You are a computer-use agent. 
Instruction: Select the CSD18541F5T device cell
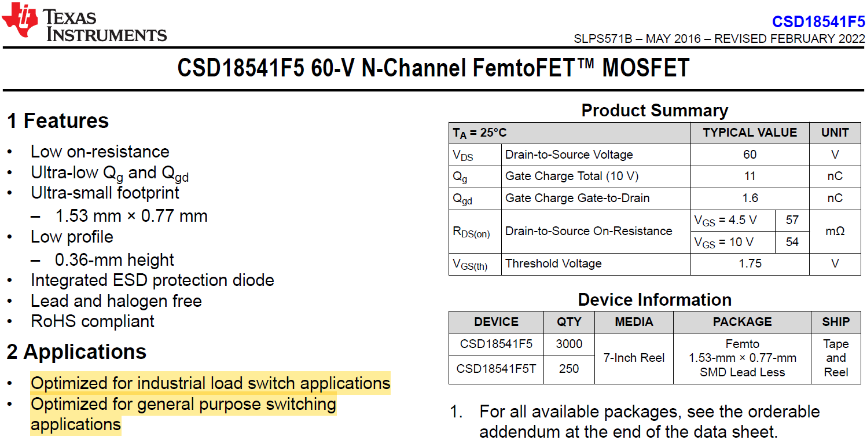pyautogui.click(x=496, y=369)
